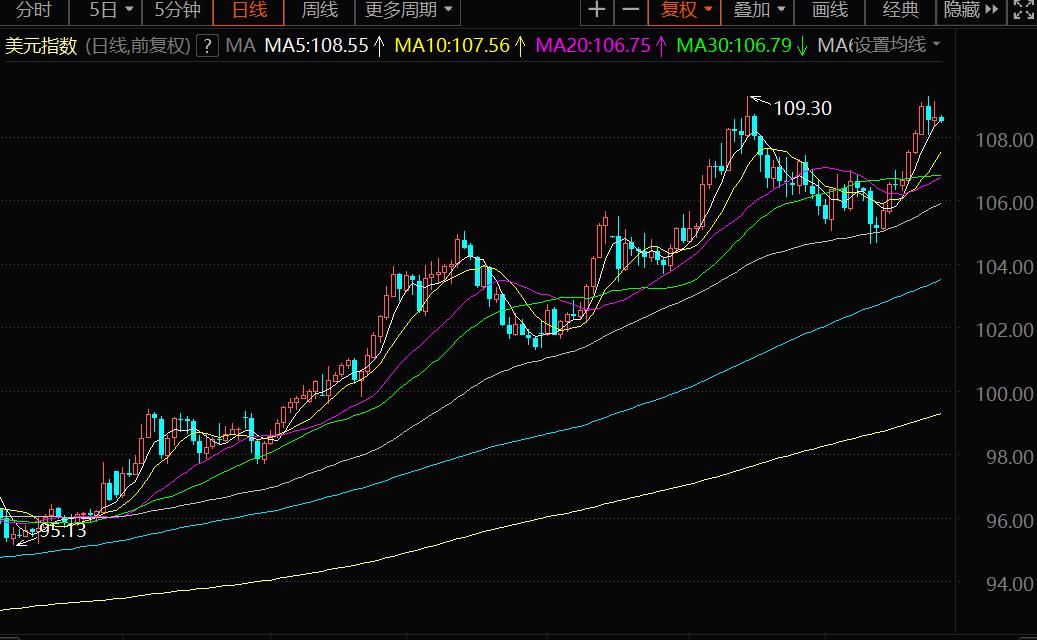Screen dimensions: 1037x640
Task: Open the 叠加 overlay dropdown
Action: click(x=758, y=10)
